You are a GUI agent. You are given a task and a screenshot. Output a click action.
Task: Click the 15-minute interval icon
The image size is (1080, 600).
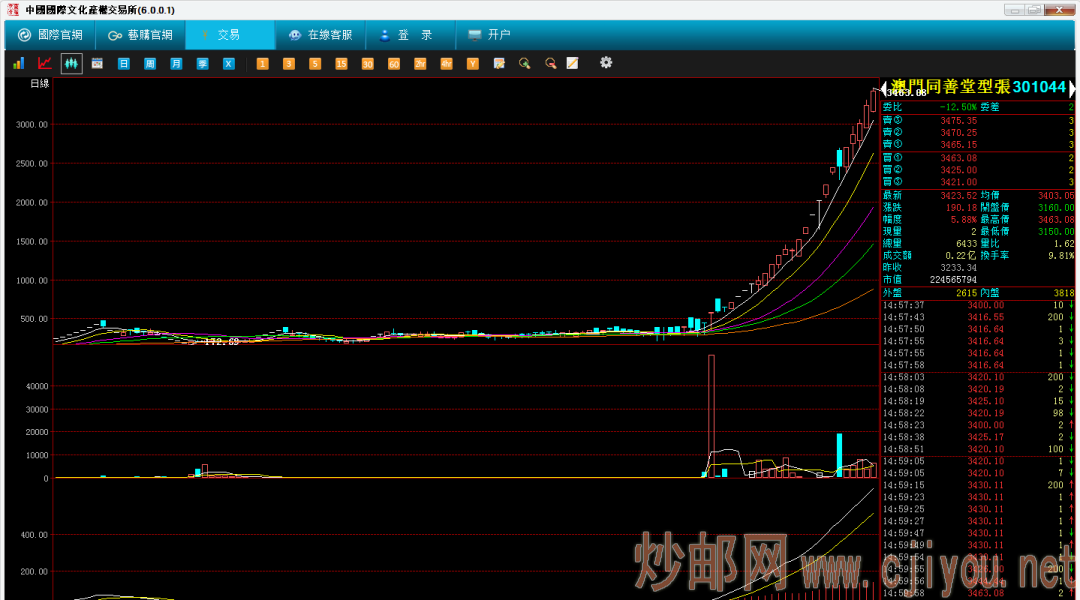(341, 64)
